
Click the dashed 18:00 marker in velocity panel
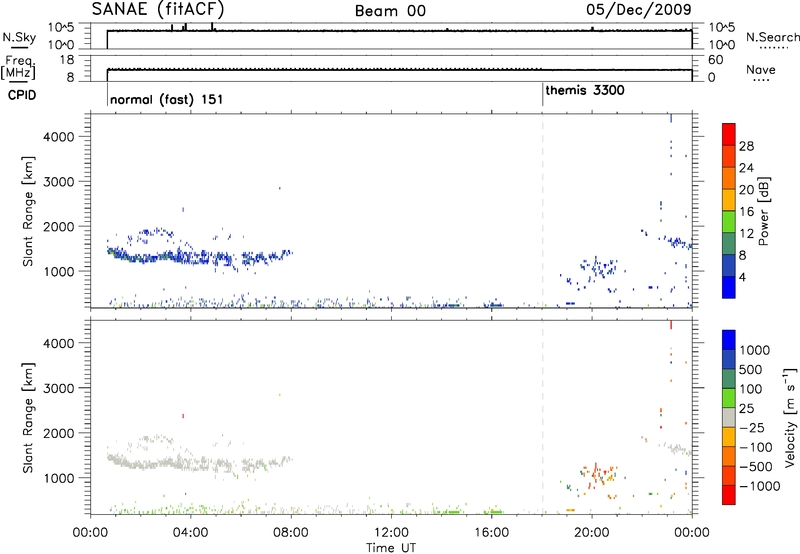[542, 417]
